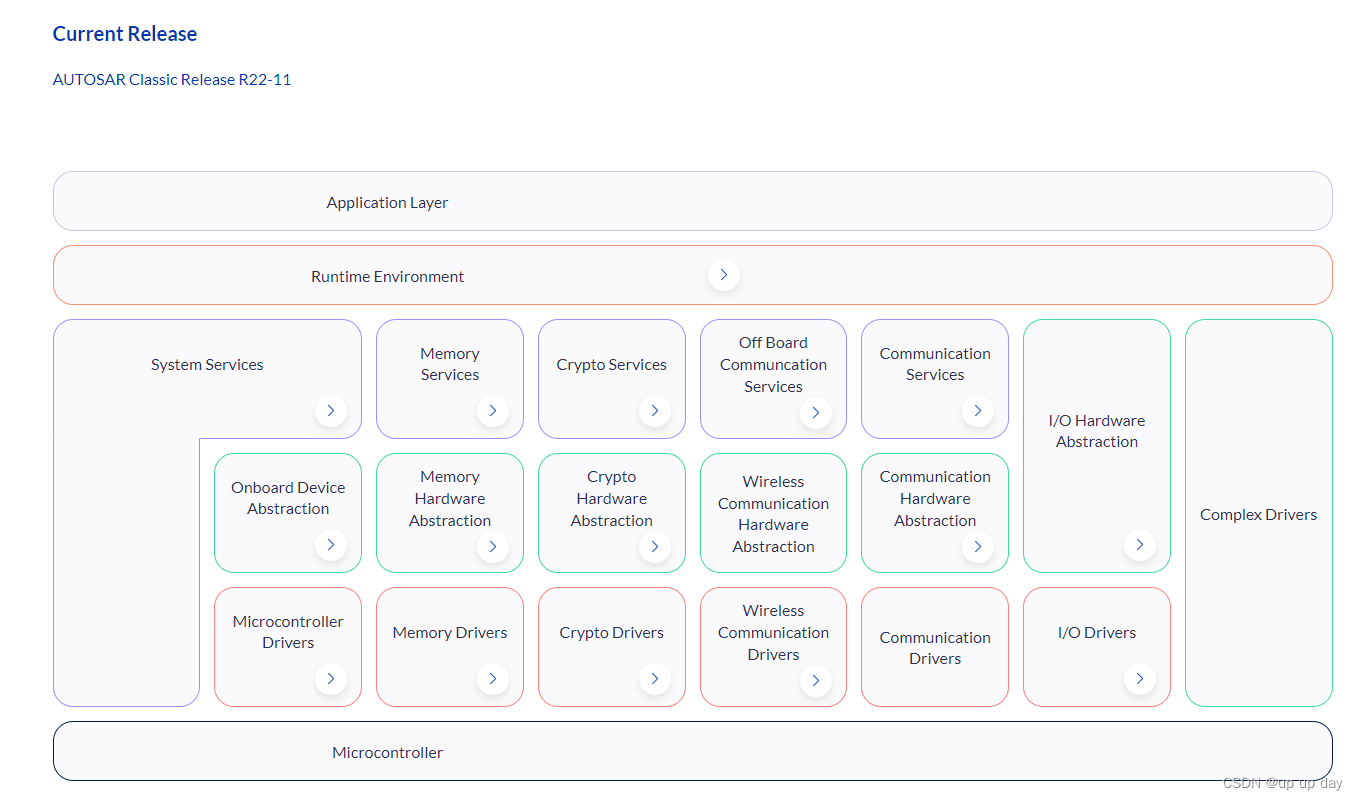Click the Communication Drivers label
Image resolution: width=1358 pixels, height=800 pixels.
[x=935, y=648]
